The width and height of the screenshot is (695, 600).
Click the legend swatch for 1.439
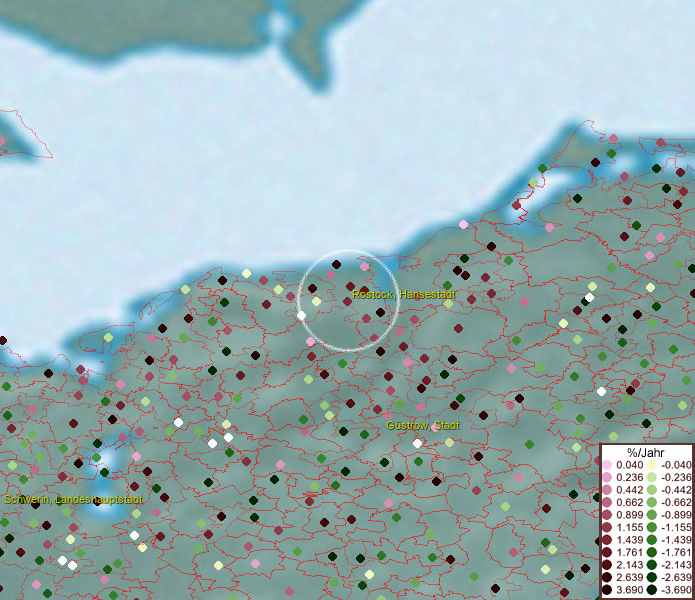[607, 540]
